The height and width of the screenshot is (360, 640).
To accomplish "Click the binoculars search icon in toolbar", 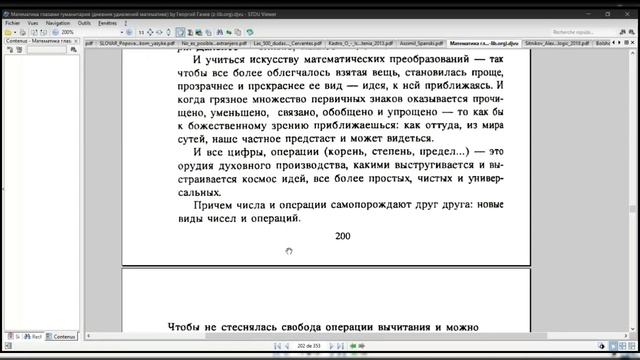I will point(220,32).
